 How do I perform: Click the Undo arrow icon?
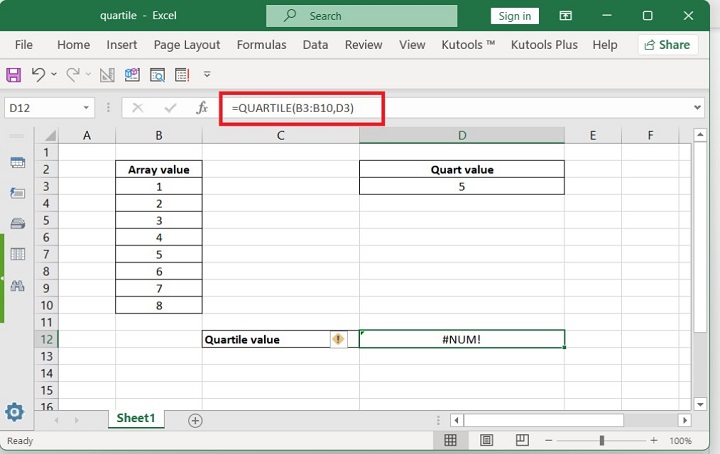(38, 75)
